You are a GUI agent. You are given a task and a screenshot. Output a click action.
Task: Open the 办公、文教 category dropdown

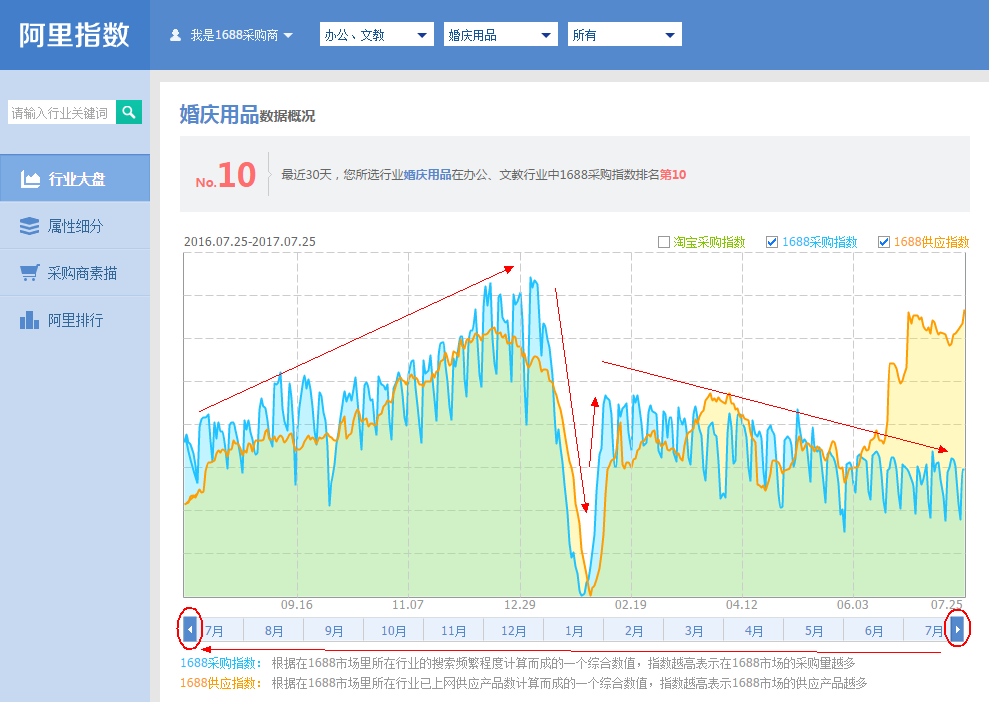(x=377, y=35)
